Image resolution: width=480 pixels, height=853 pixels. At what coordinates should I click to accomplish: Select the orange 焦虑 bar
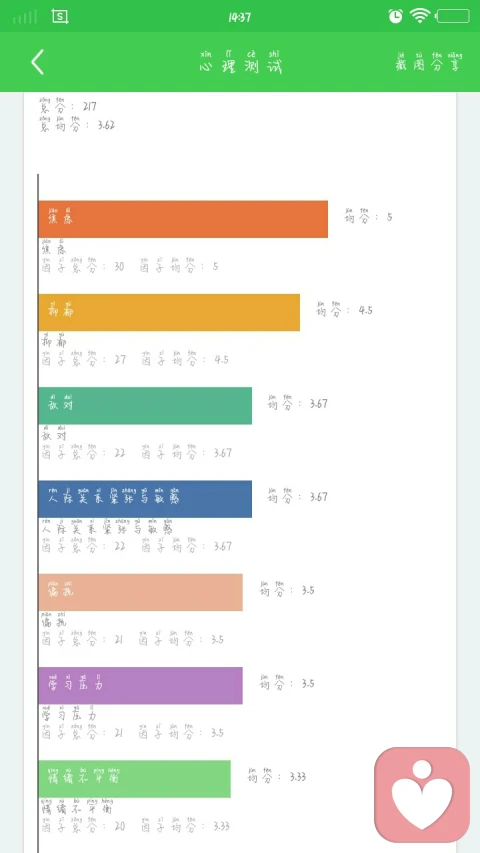point(183,219)
